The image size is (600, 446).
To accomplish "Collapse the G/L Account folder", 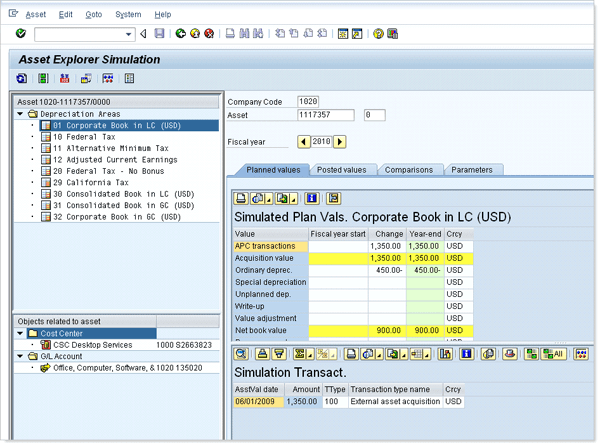I will pyautogui.click(x=21, y=356).
